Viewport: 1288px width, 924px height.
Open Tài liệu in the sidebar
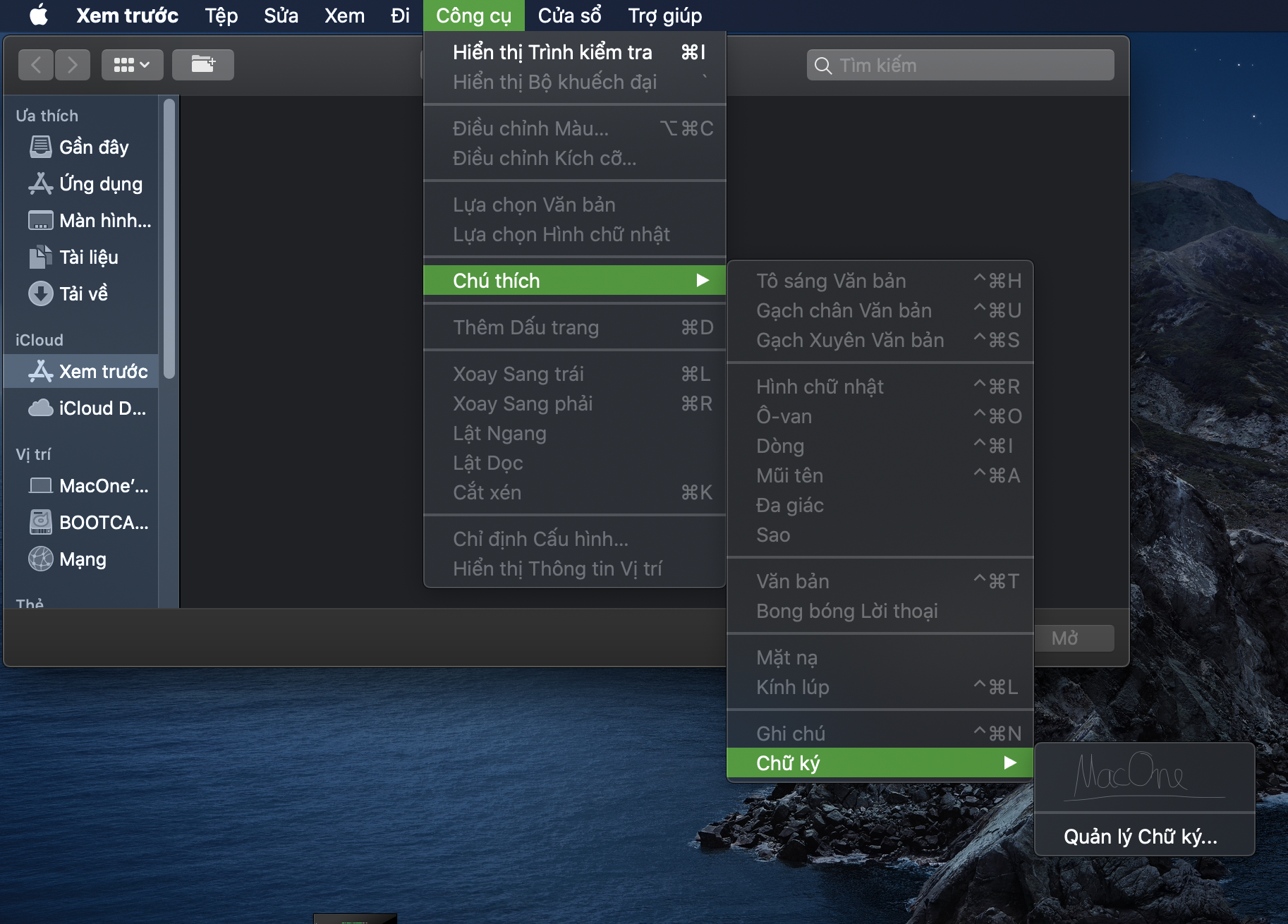tap(81, 257)
